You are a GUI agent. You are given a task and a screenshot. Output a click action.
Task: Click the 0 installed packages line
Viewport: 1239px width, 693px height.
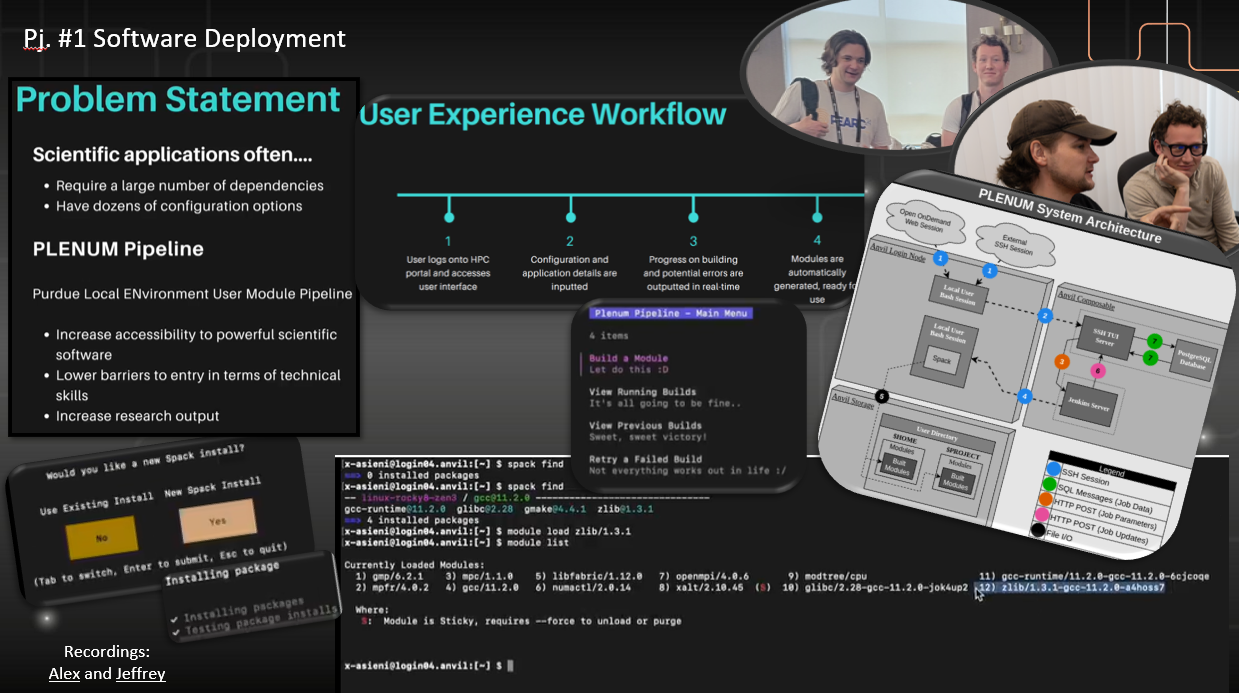coord(413,475)
